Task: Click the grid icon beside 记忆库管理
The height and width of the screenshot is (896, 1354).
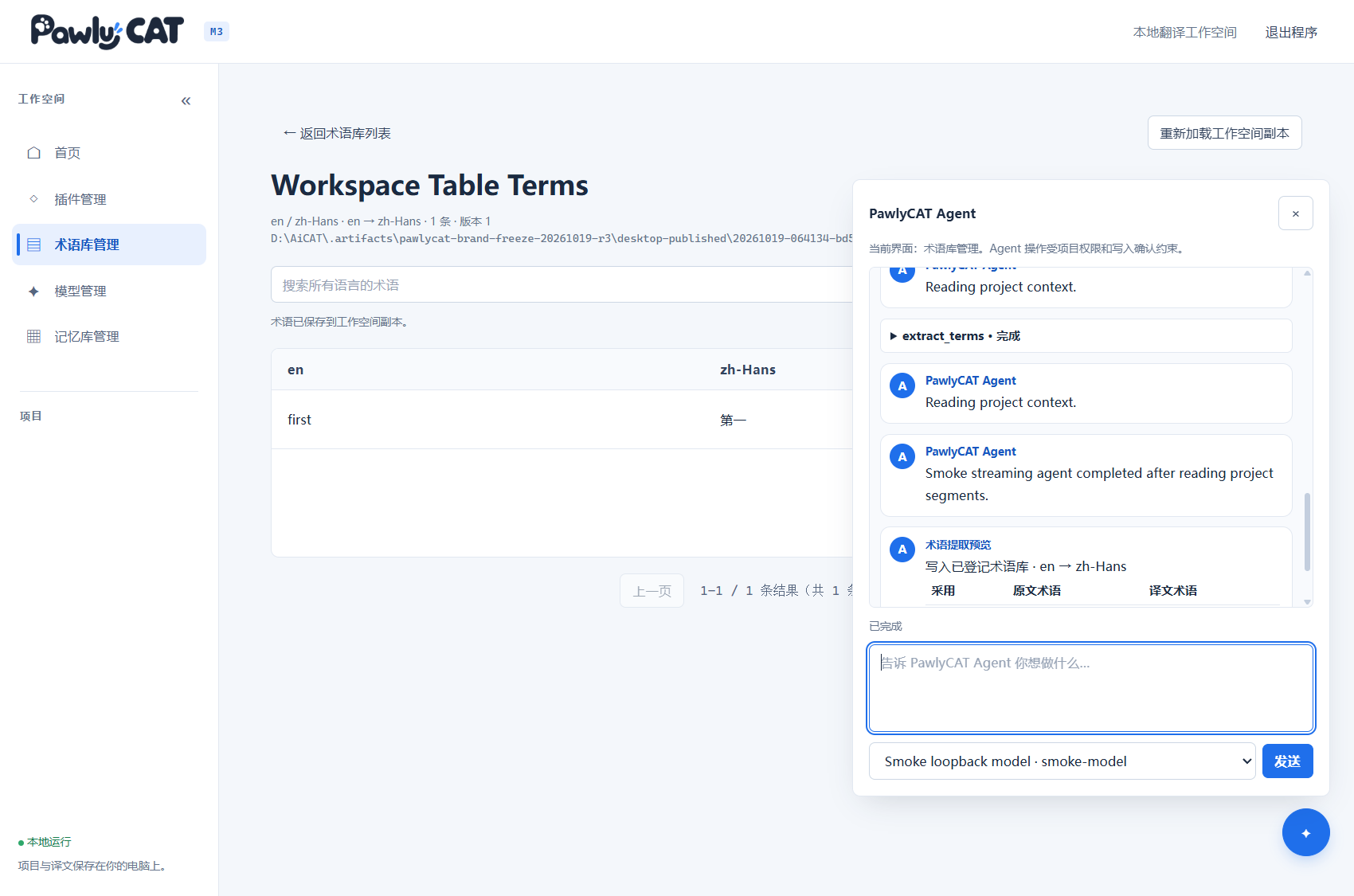Action: pyautogui.click(x=34, y=336)
